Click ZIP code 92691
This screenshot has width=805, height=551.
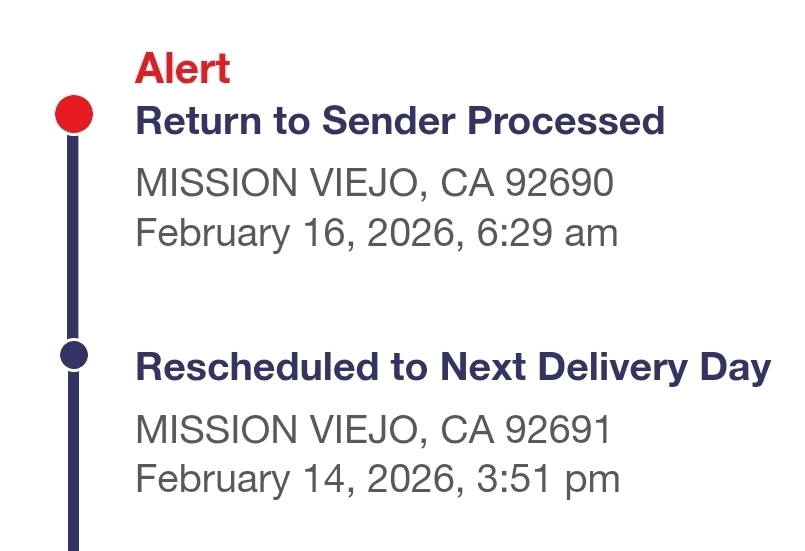click(559, 429)
